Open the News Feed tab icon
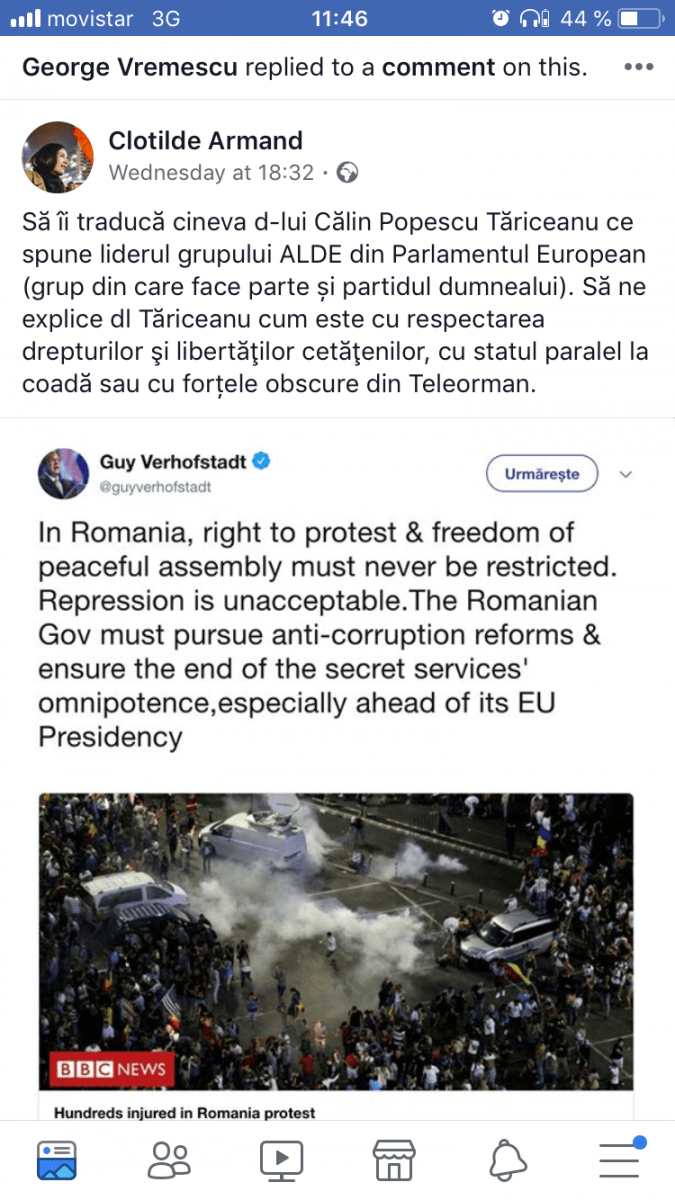 tap(56, 1160)
